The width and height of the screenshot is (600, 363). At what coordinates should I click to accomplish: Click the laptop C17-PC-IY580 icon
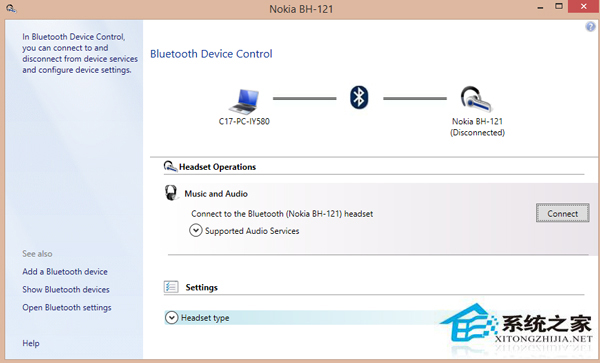tap(245, 101)
